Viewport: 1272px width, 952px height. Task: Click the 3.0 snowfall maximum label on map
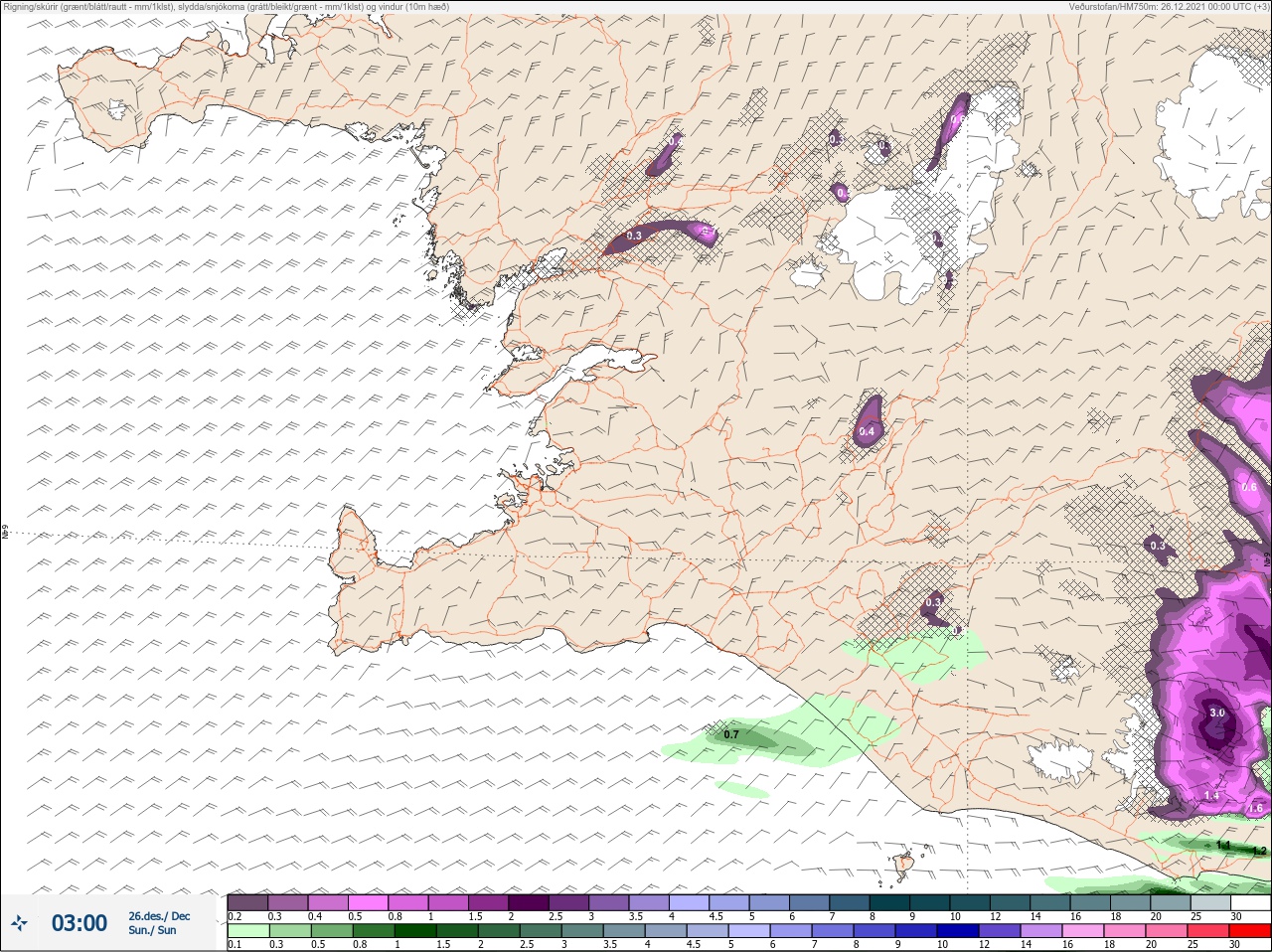point(1217,713)
